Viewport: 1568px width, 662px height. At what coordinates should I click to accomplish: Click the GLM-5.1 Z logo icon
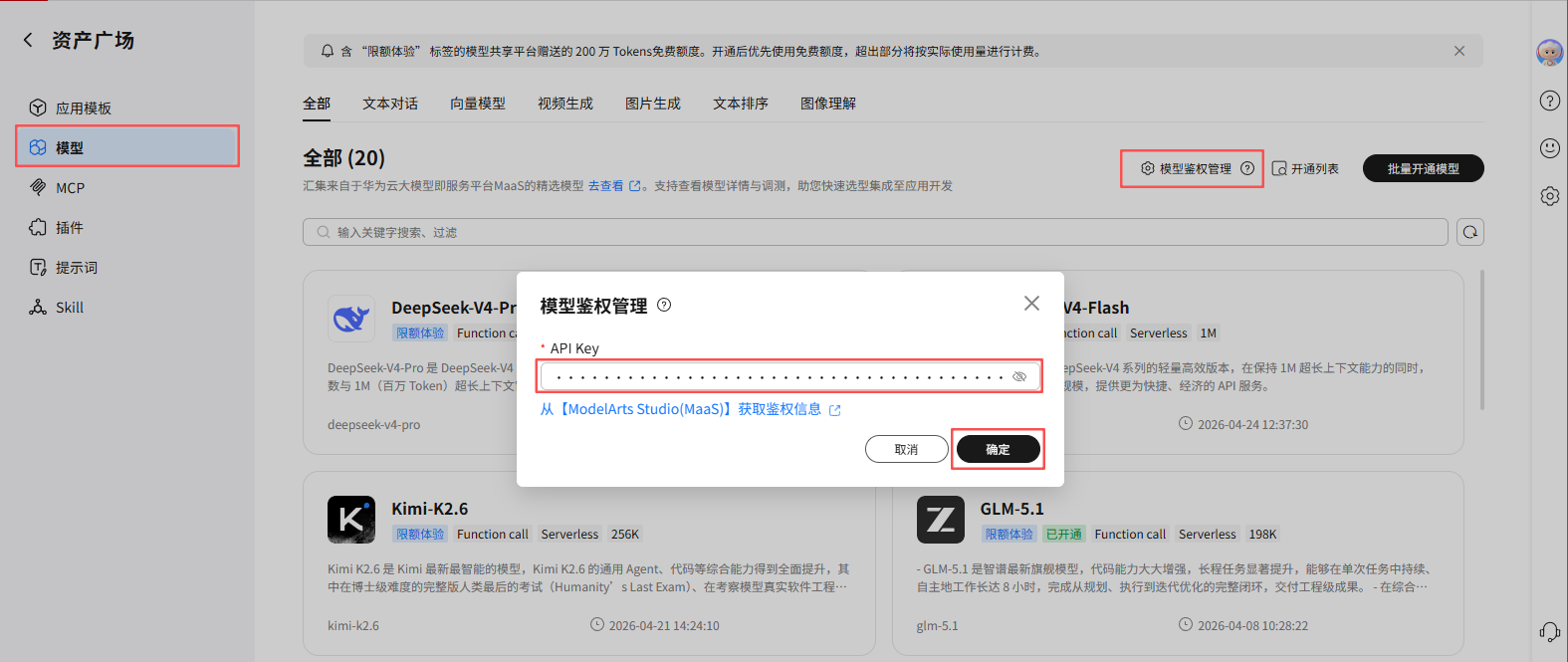tap(941, 520)
